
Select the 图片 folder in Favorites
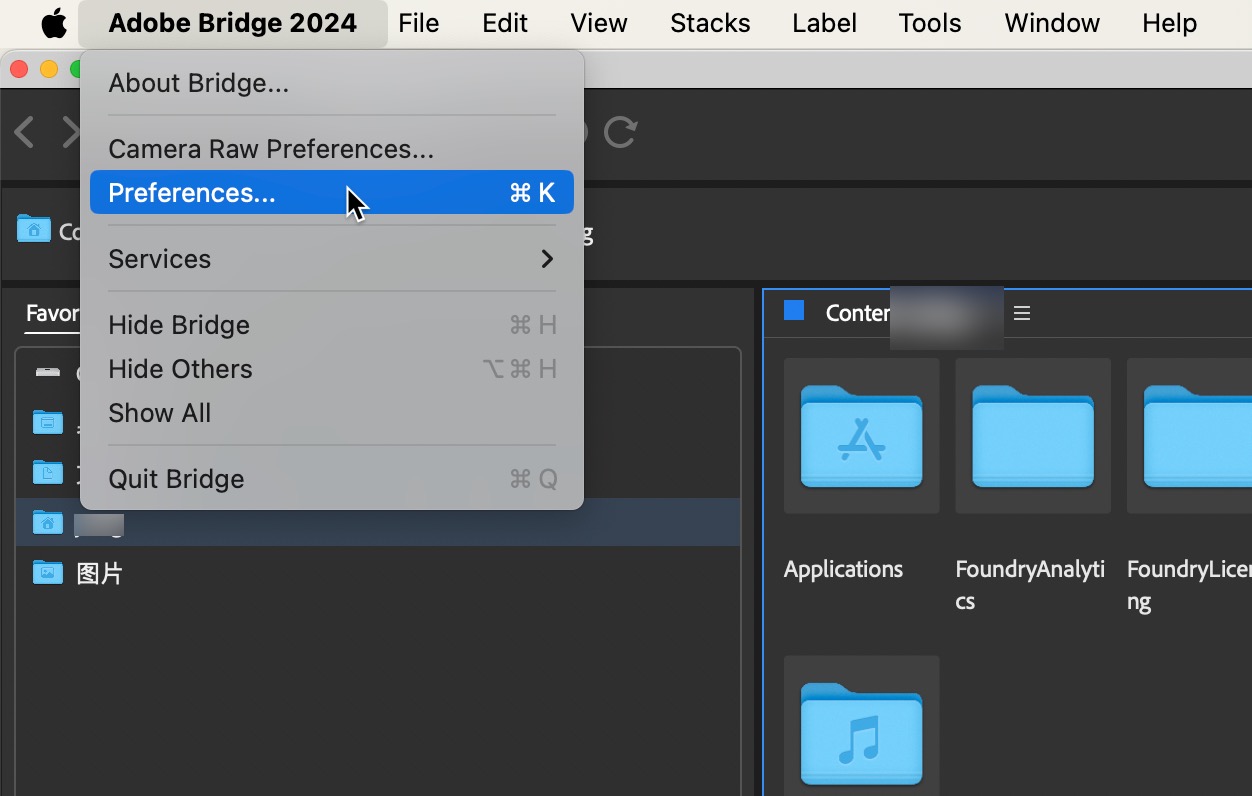coord(99,573)
